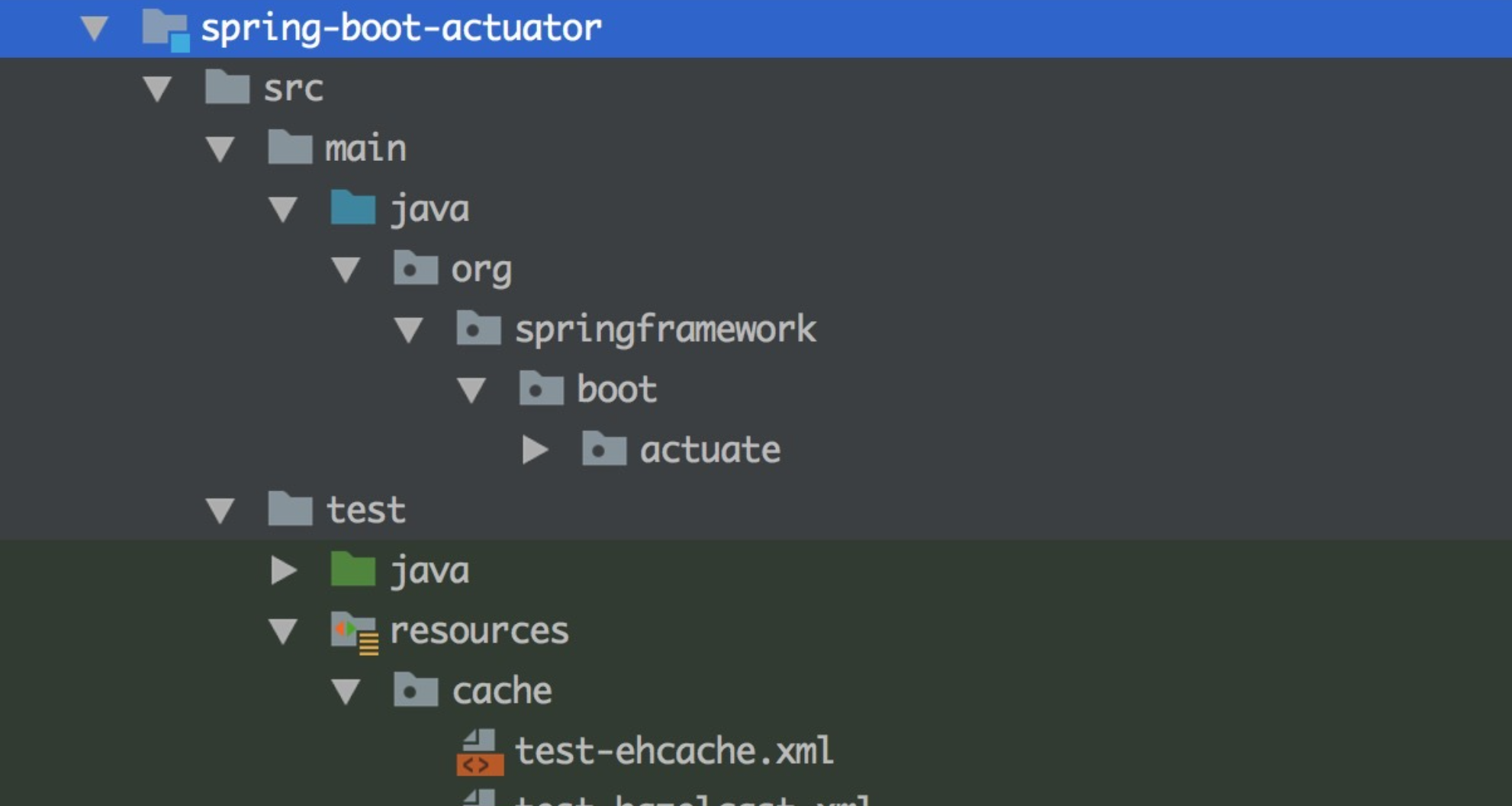Select the cache folder in the tree
Viewport: 1512px width, 806px height.
(502, 691)
